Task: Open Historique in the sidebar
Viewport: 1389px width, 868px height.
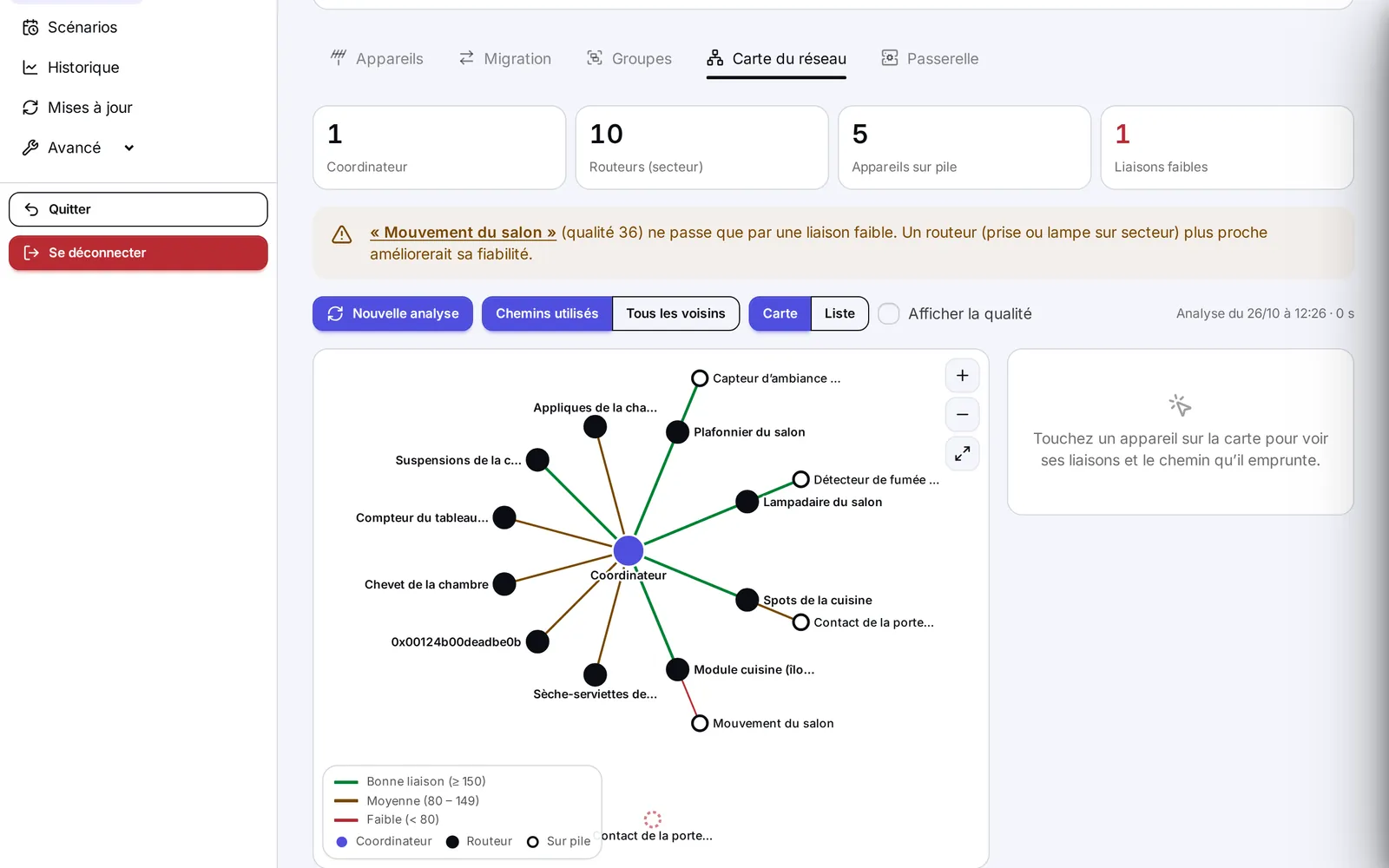Action: [70, 68]
